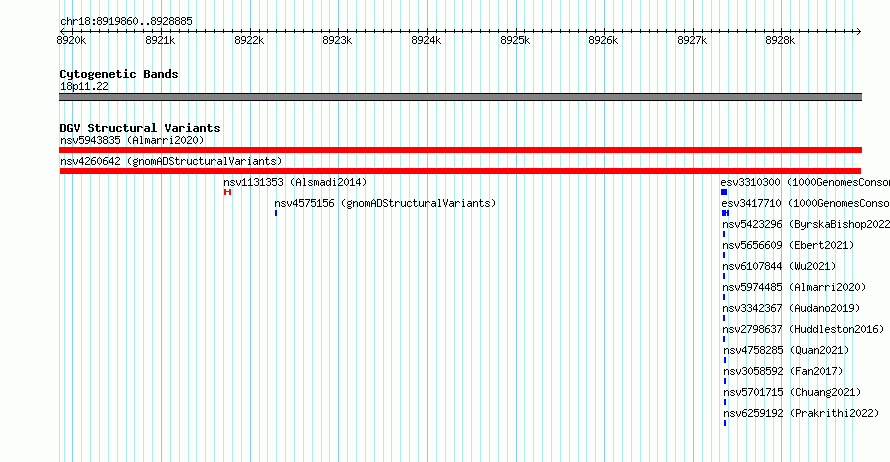The image size is (890, 462).
Task: Open nsv3342367 (Audano2019) label
Action: click(791, 308)
